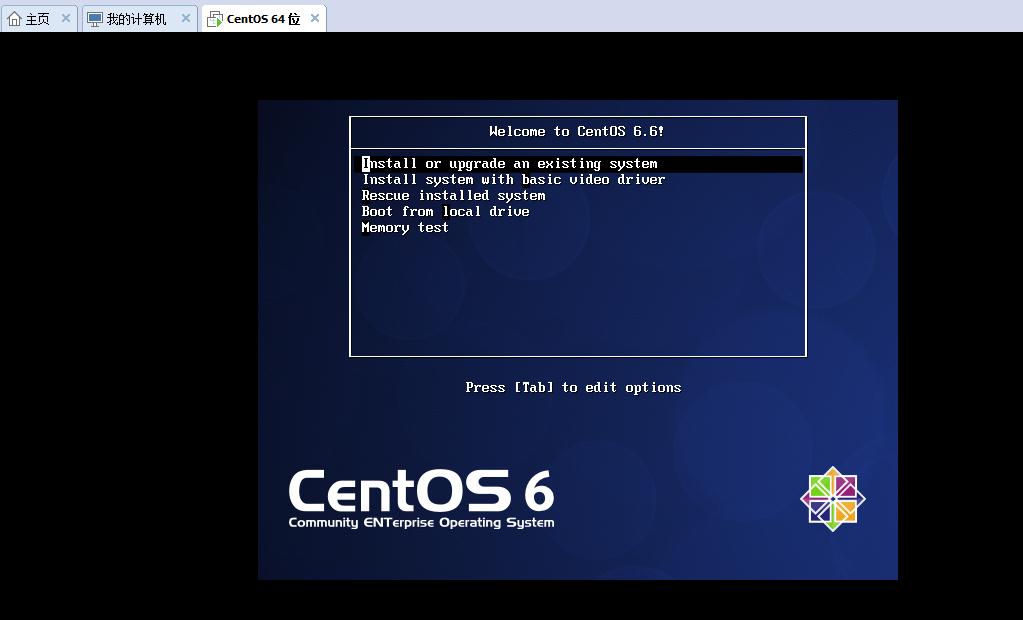Image resolution: width=1023 pixels, height=620 pixels.
Task: Select "Install system with basic video driver"
Action: 513,179
